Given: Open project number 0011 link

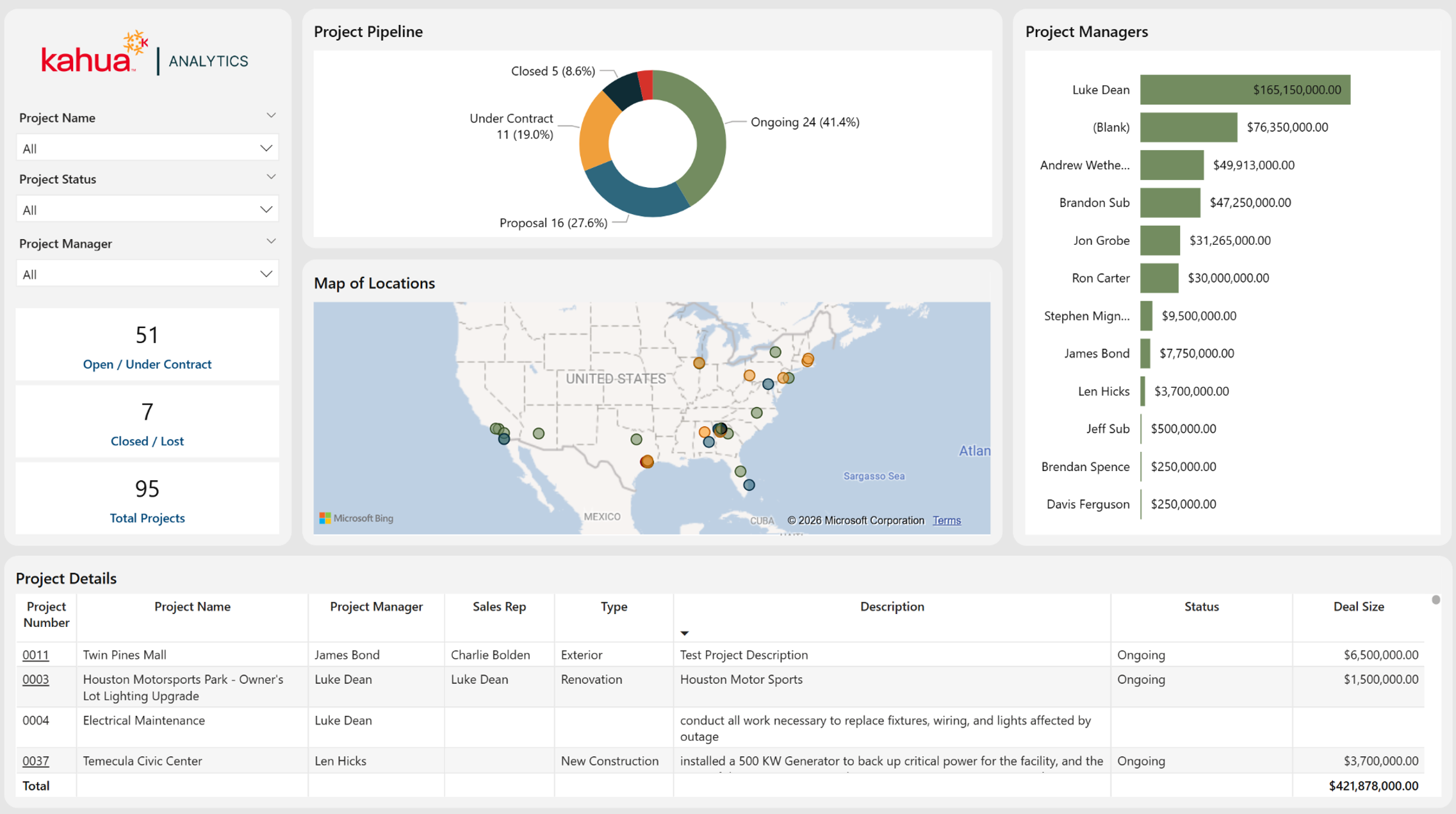Looking at the screenshot, I should pos(35,654).
